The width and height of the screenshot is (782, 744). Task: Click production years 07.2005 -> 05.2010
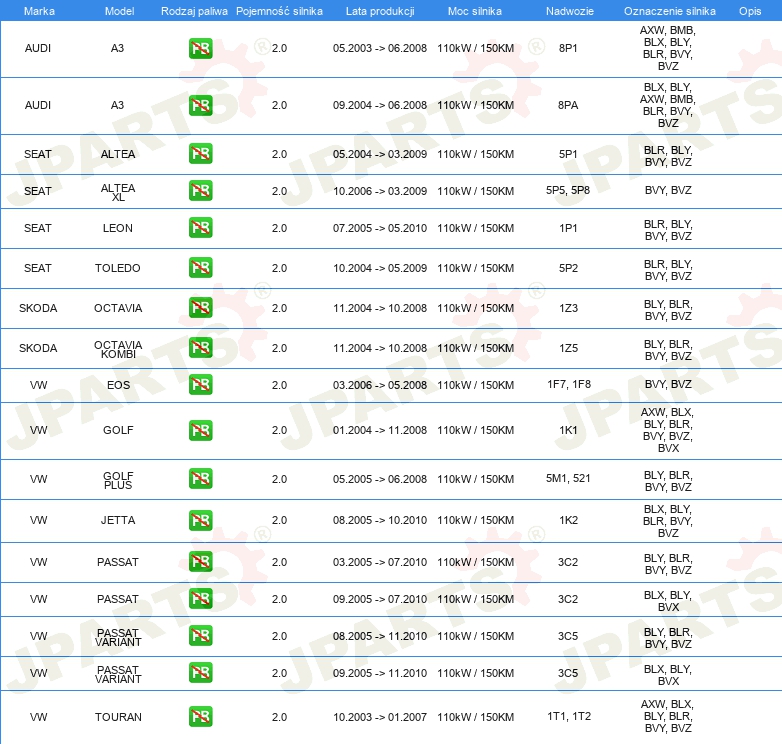pos(380,228)
